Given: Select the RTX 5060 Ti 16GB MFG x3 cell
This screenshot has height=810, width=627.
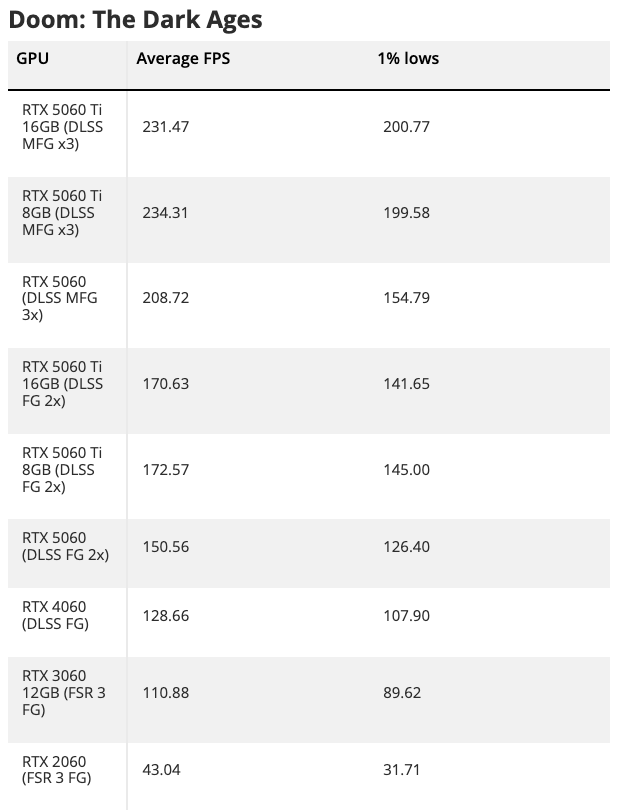Looking at the screenshot, I should tap(62, 127).
